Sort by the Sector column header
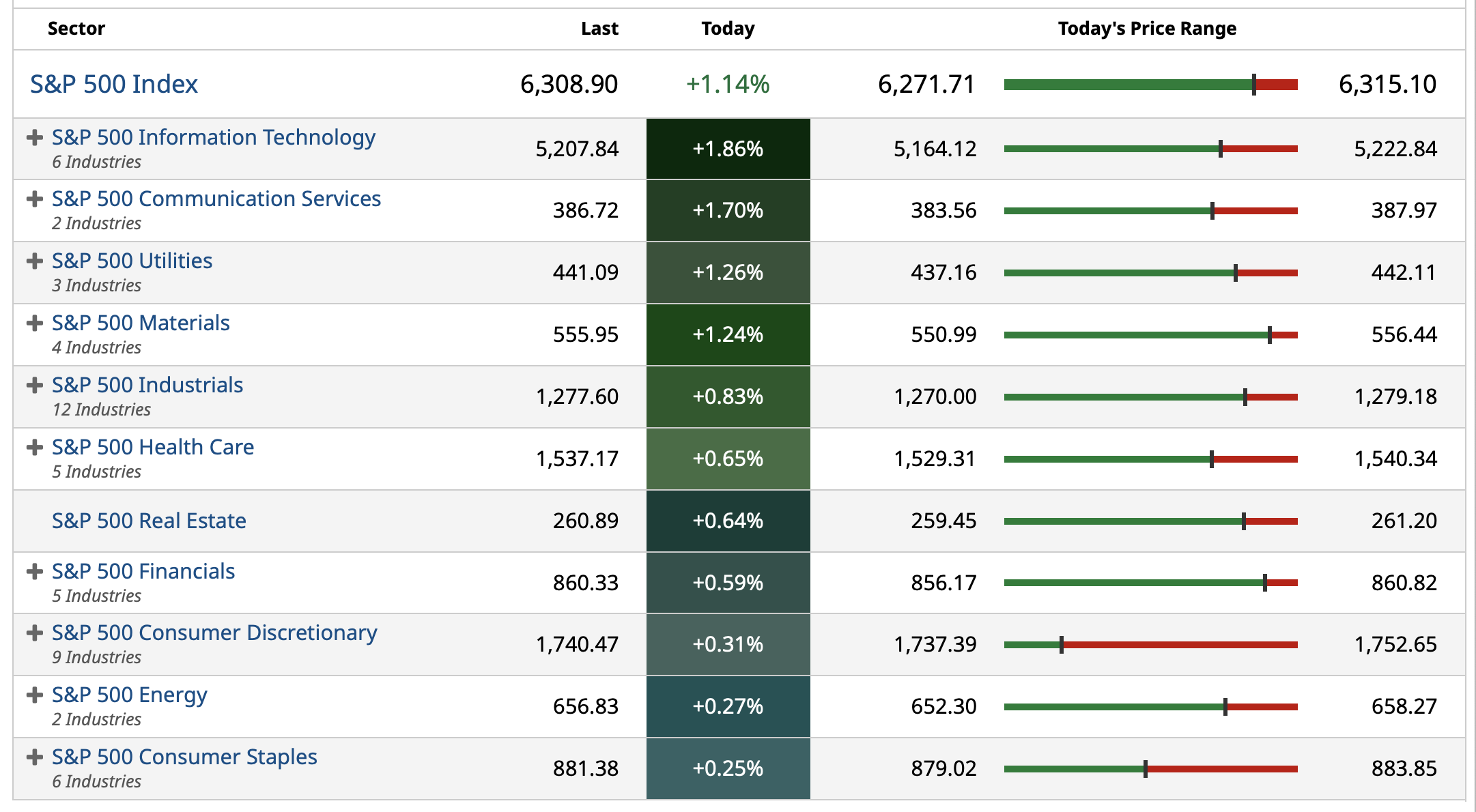Screen dimensions: 1476x812 (76, 29)
